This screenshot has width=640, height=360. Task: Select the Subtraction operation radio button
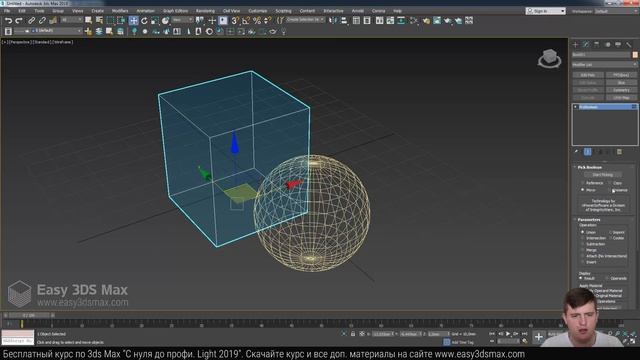coord(583,244)
